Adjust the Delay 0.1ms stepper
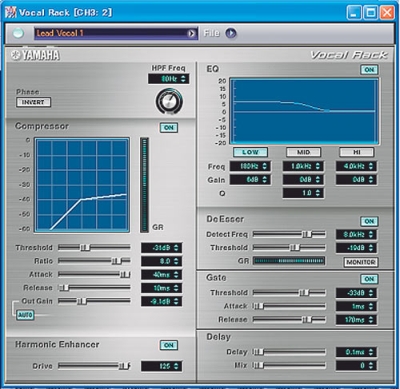The image size is (400, 389). click(371, 352)
